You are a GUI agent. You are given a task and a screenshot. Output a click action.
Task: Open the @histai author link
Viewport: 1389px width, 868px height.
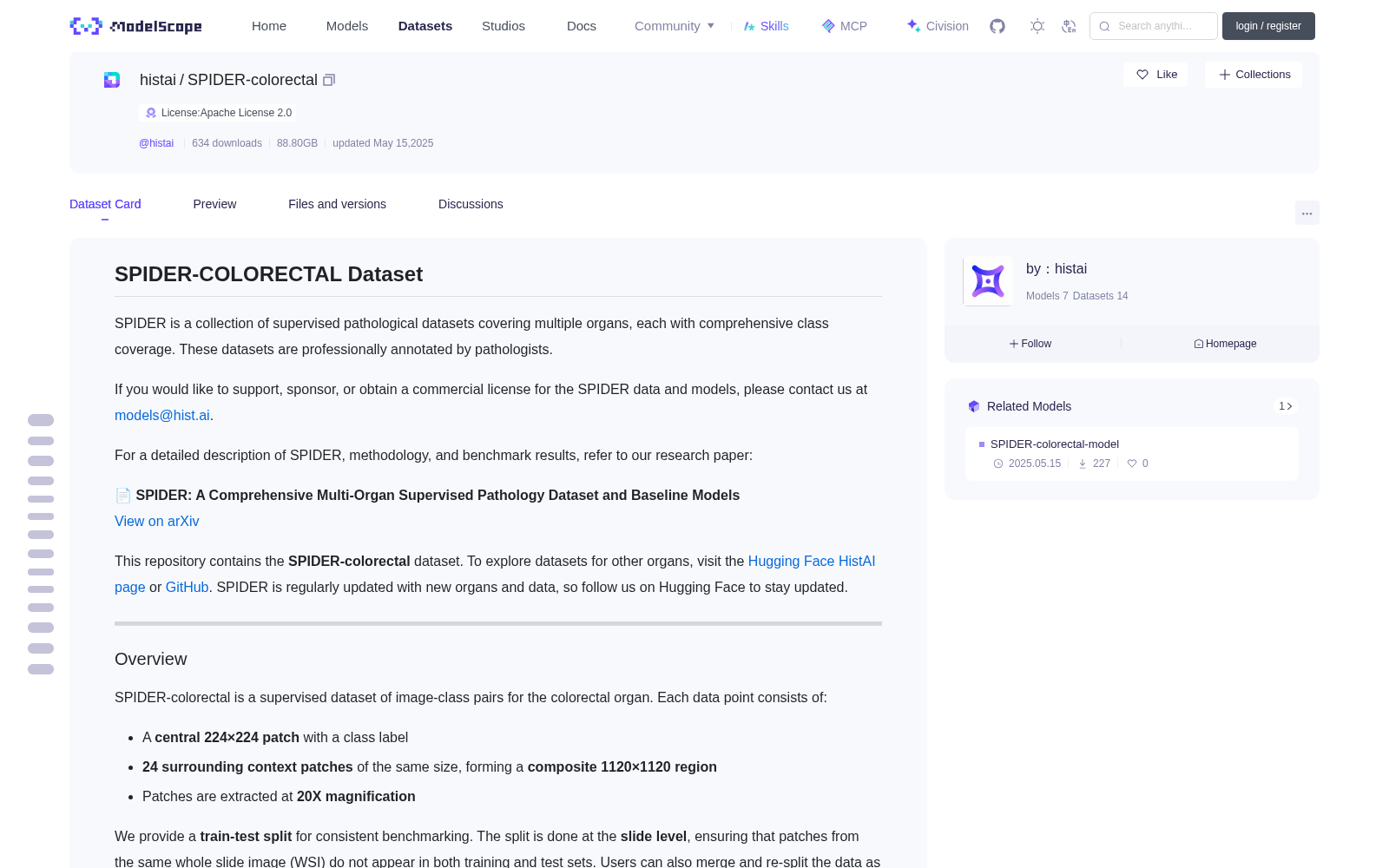tap(156, 143)
